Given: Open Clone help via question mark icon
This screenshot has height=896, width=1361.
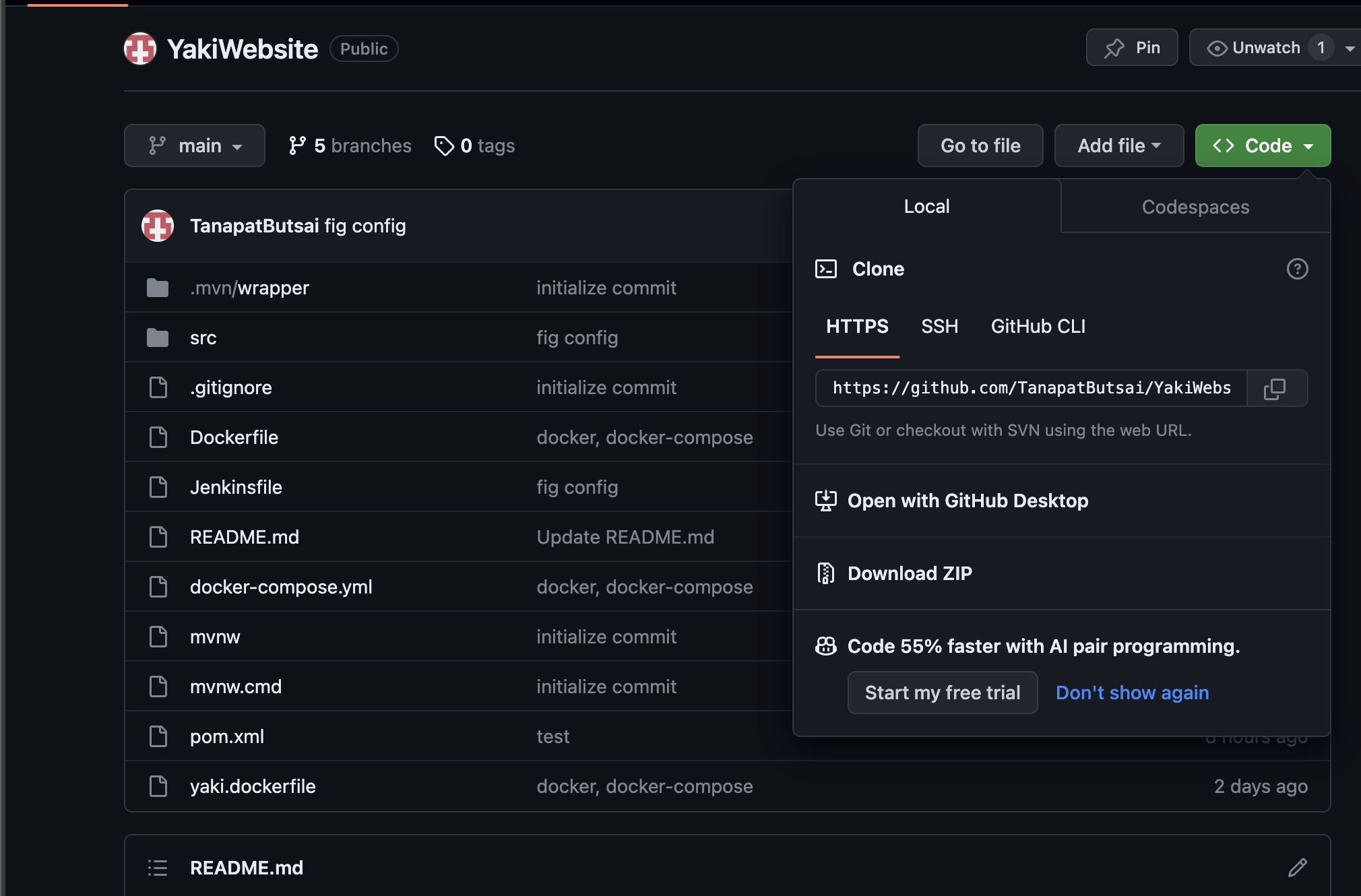Looking at the screenshot, I should pos(1297,269).
